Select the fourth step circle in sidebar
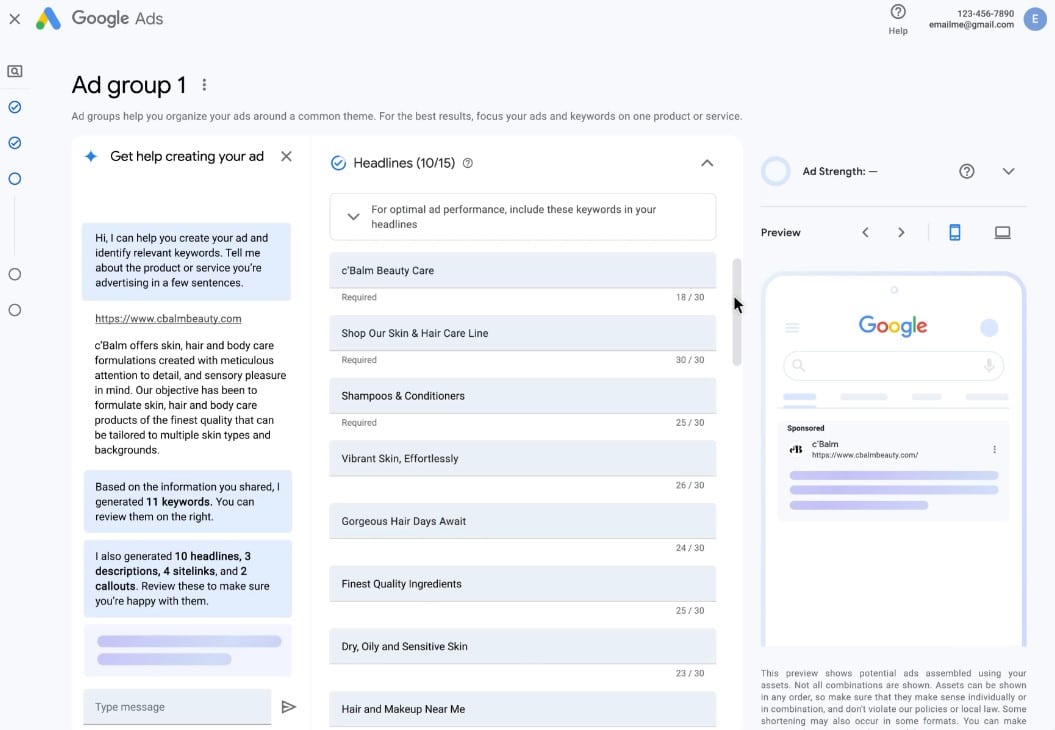Screen dimensions: 1055x730 15,275
